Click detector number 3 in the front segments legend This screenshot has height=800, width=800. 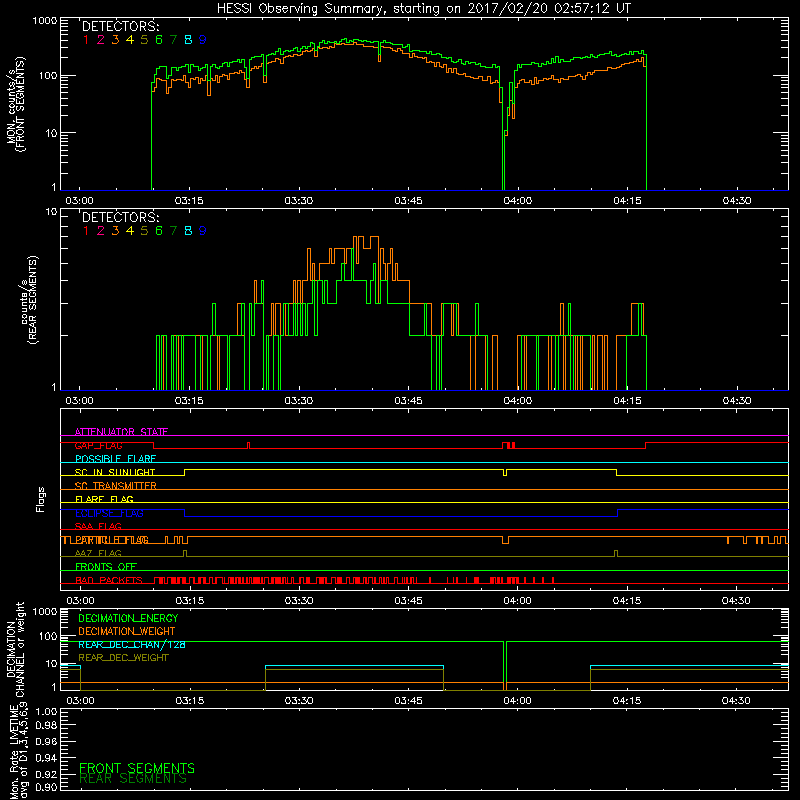pos(115,40)
